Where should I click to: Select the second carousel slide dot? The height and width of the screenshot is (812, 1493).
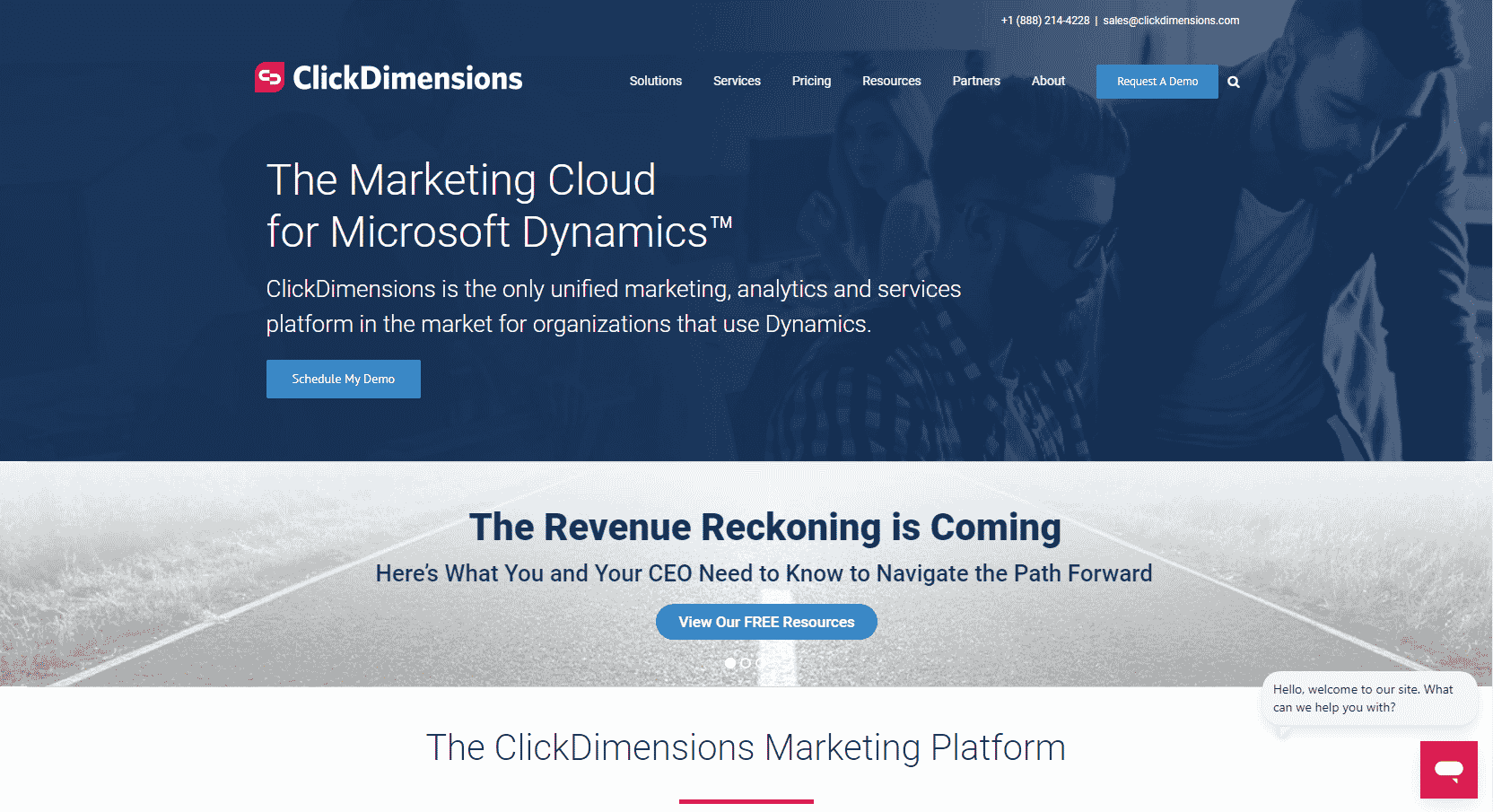(x=746, y=663)
